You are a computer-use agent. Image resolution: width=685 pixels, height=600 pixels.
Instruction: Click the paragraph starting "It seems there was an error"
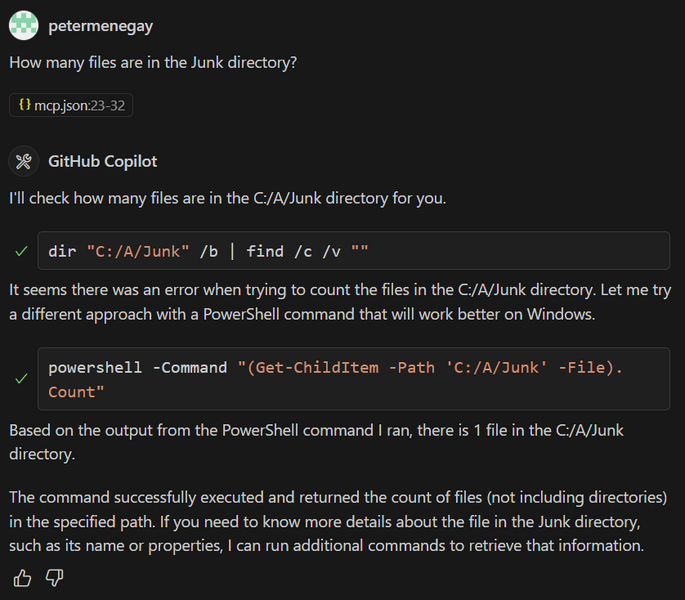click(x=340, y=302)
